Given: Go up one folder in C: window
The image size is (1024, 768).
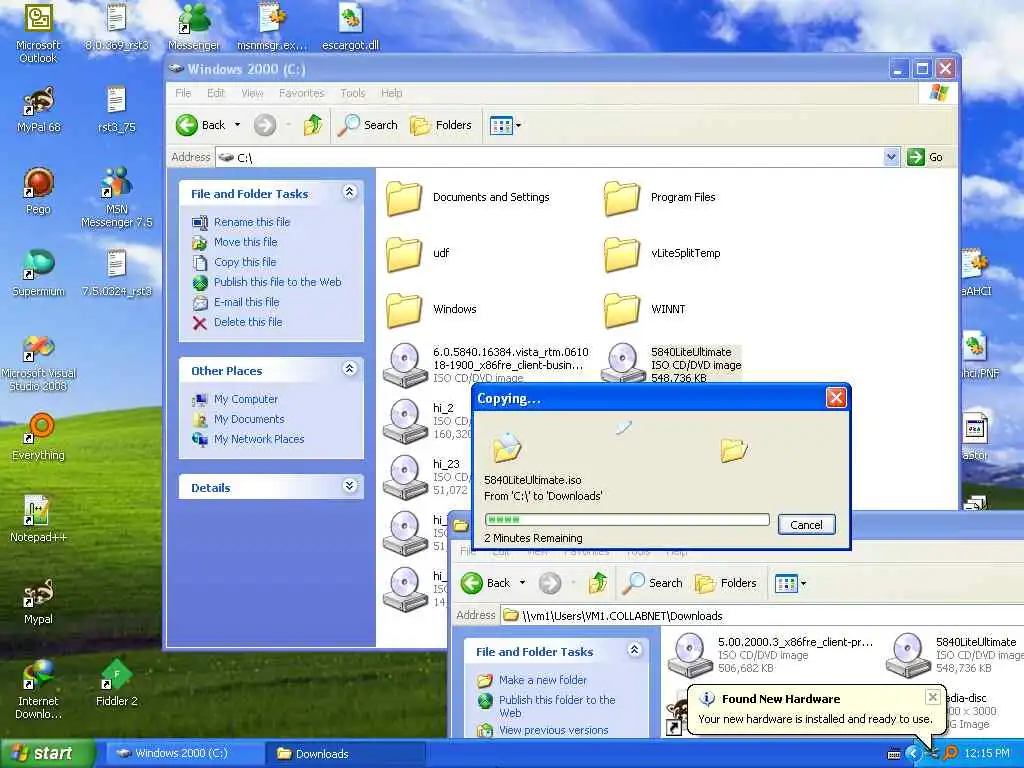Looking at the screenshot, I should pyautogui.click(x=313, y=125).
